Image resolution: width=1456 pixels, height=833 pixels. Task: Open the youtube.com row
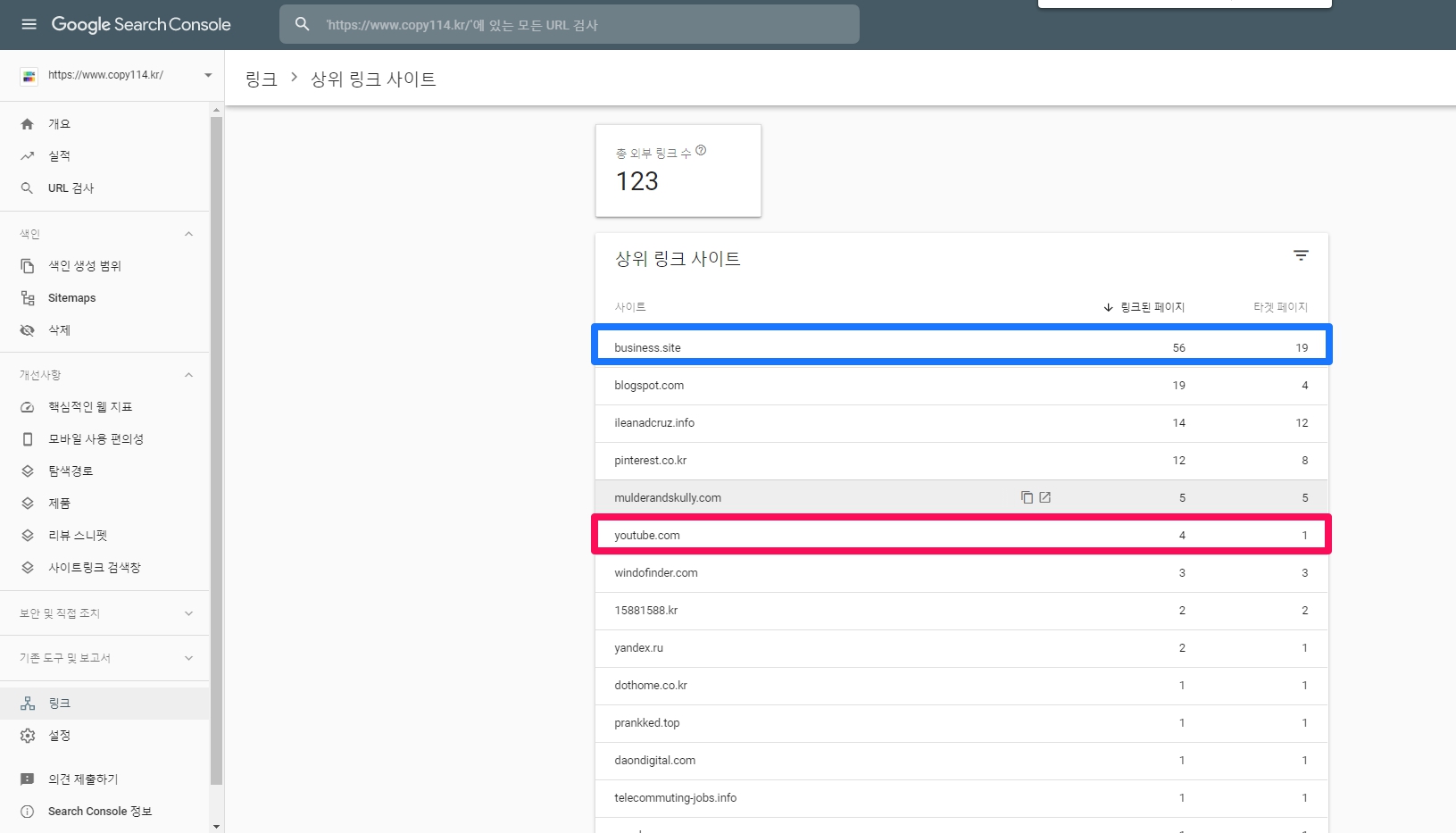pos(961,536)
